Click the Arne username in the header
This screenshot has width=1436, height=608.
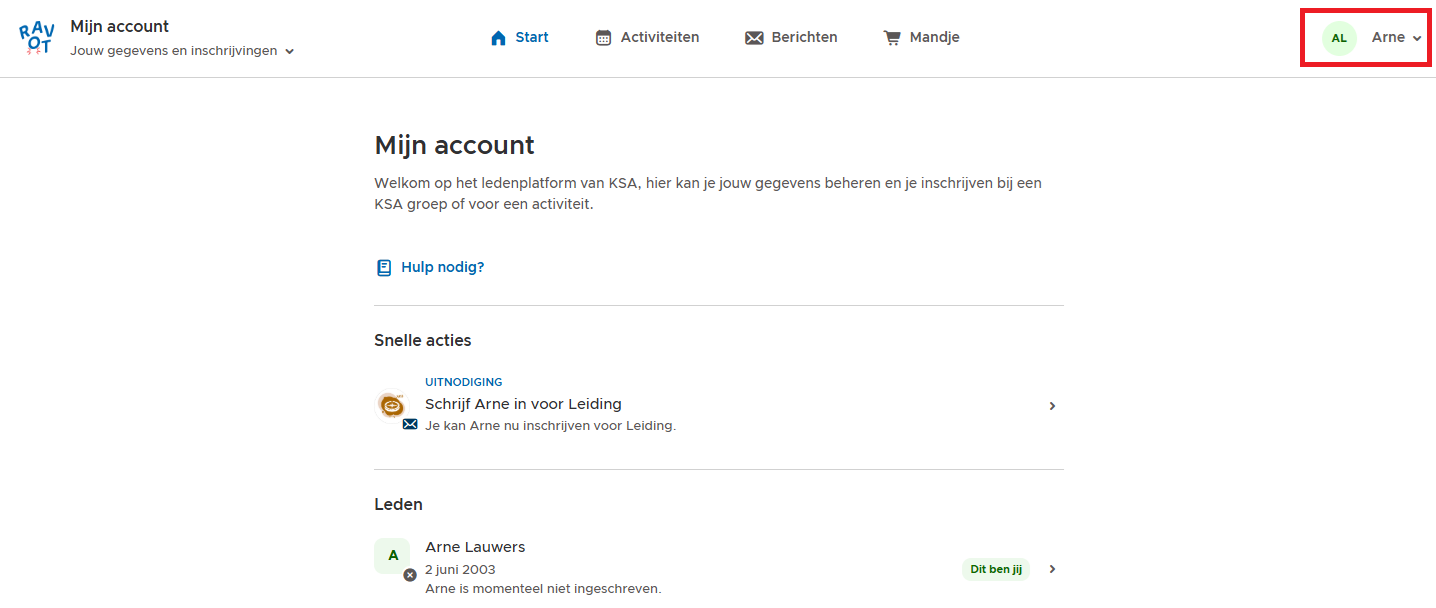point(1388,38)
